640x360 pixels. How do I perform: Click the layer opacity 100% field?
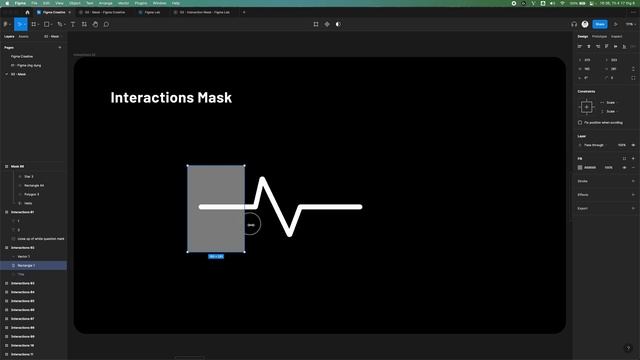(622, 145)
